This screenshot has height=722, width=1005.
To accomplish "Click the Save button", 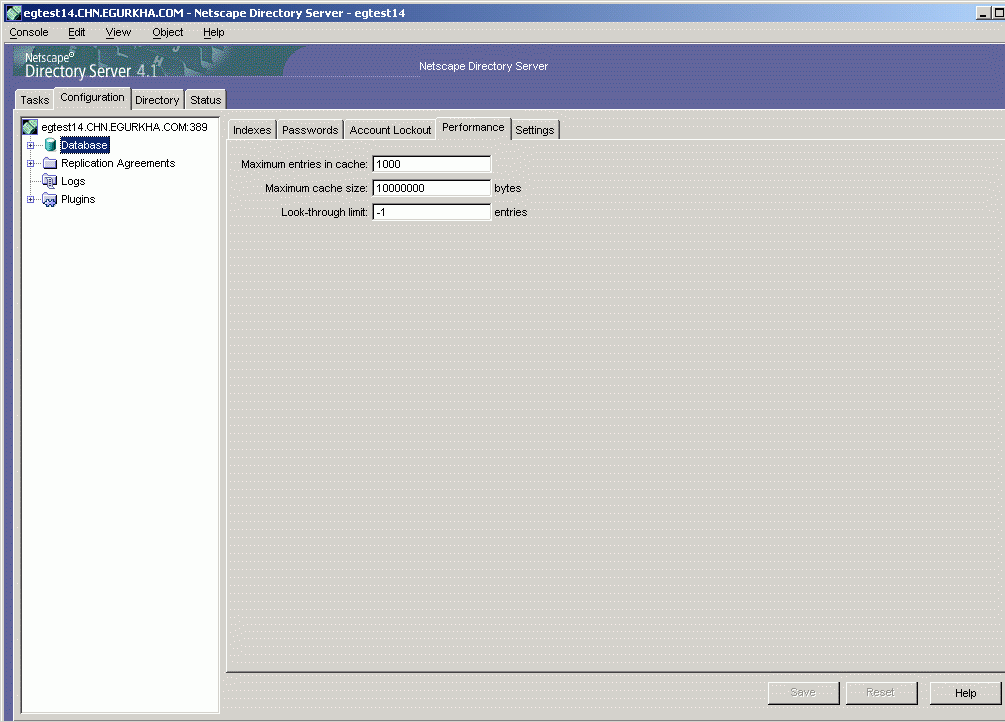I will point(803,693).
